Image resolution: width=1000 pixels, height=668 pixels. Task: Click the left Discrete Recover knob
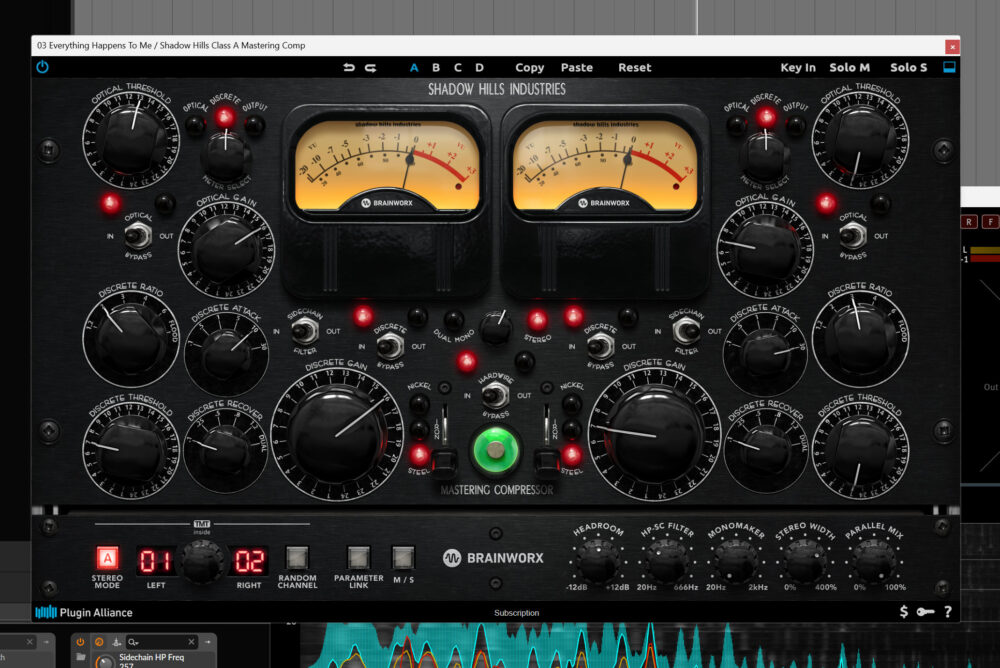(x=225, y=450)
